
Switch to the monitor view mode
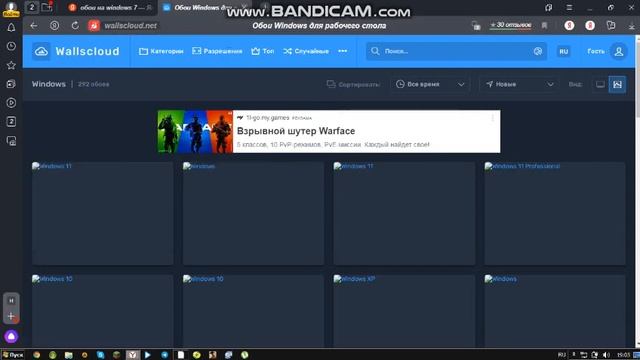pos(600,84)
